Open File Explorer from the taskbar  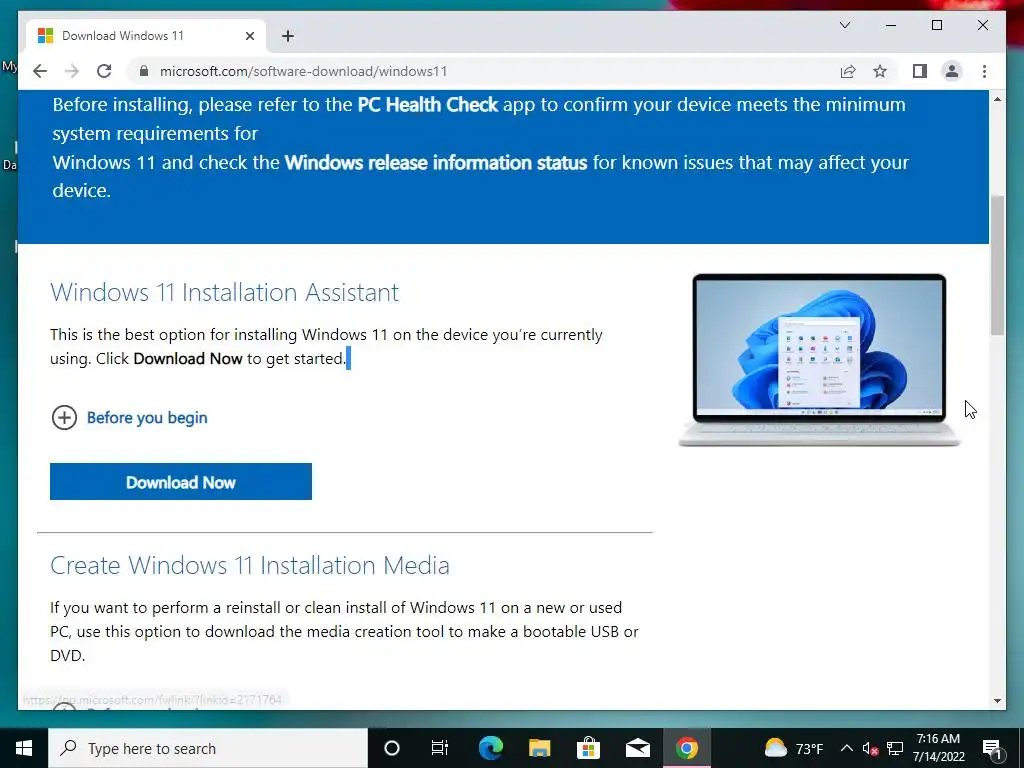[539, 748]
